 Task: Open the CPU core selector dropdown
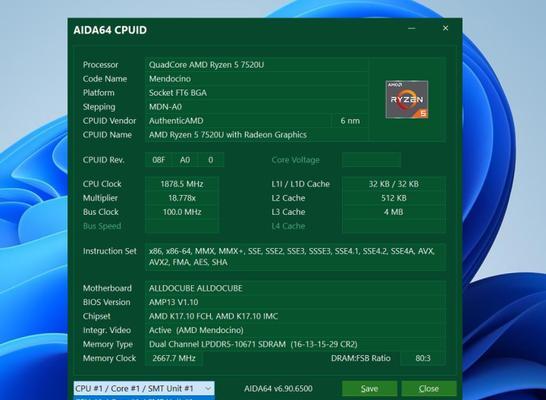[144, 388]
